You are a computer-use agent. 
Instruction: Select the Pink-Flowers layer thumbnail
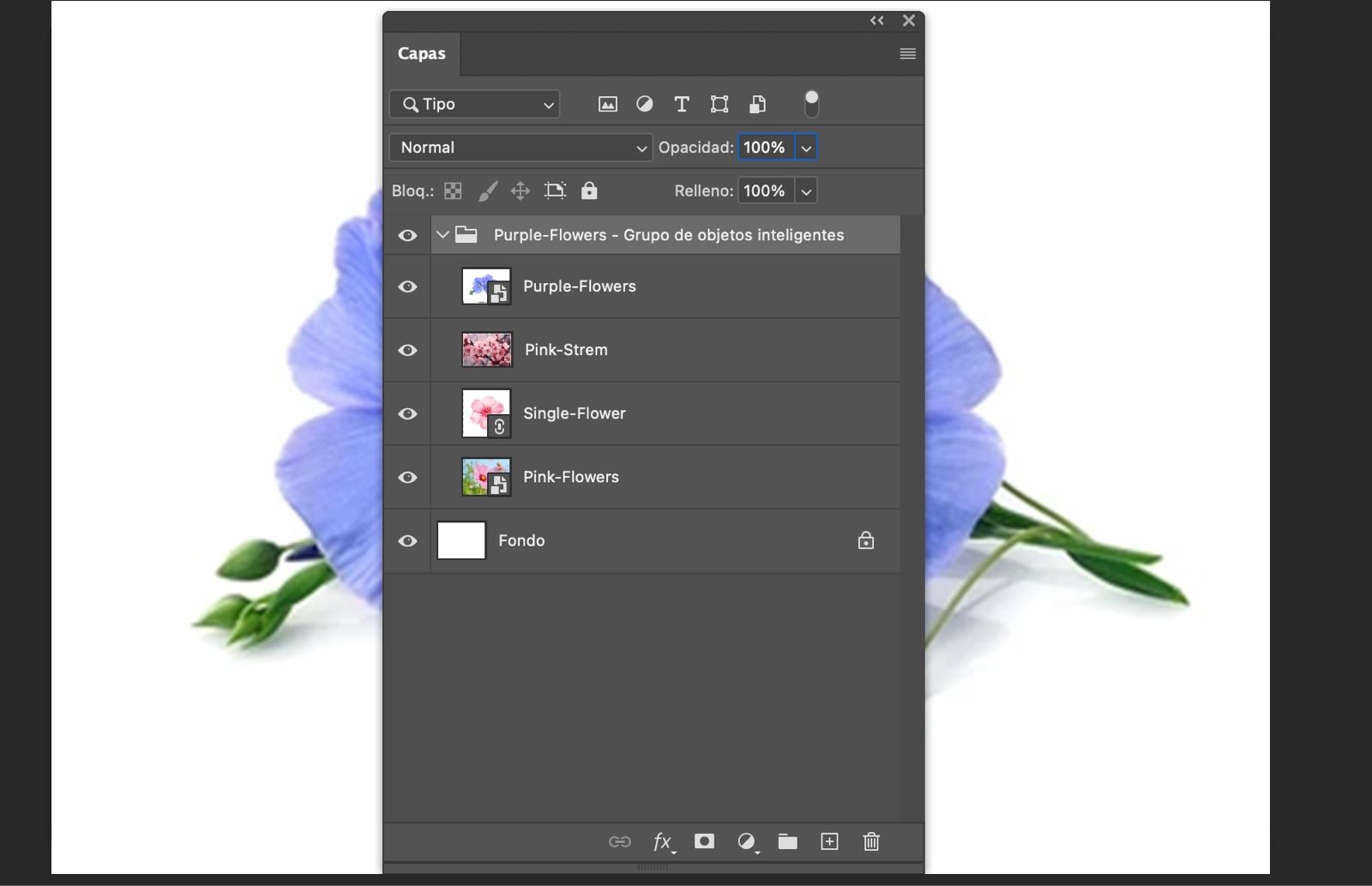[486, 477]
